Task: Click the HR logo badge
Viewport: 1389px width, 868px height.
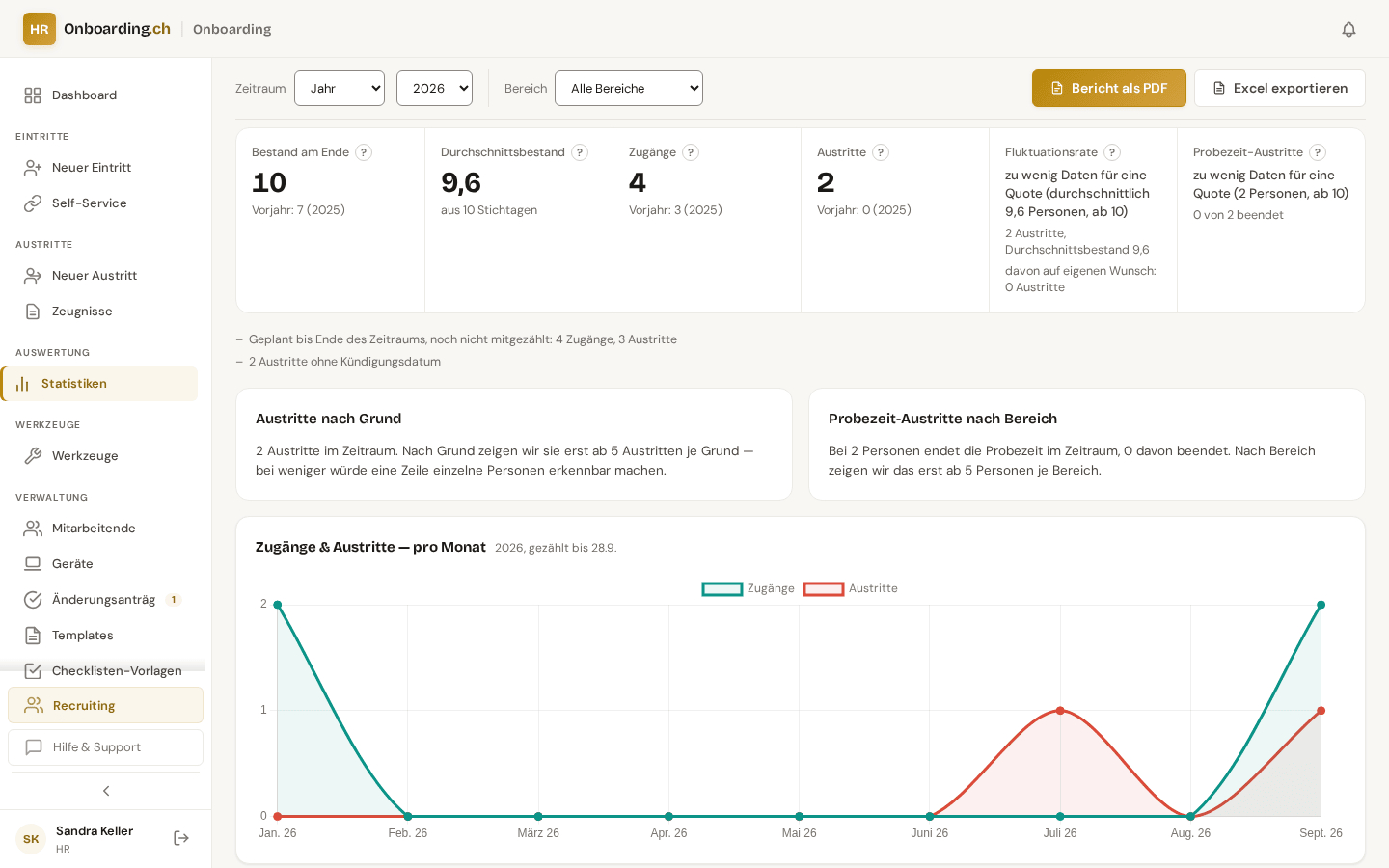Action: 40,29
